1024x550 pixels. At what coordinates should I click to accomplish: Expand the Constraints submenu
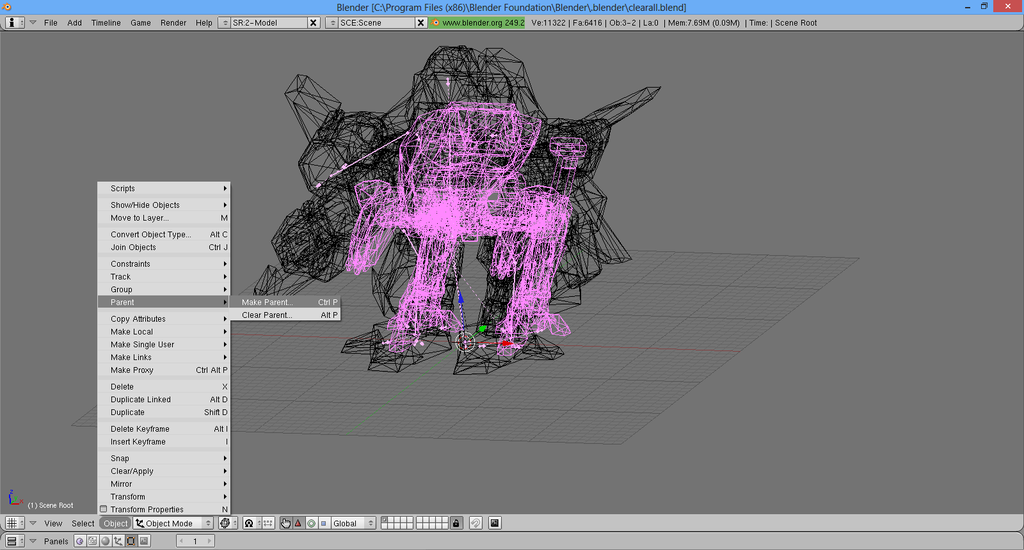click(x=163, y=263)
